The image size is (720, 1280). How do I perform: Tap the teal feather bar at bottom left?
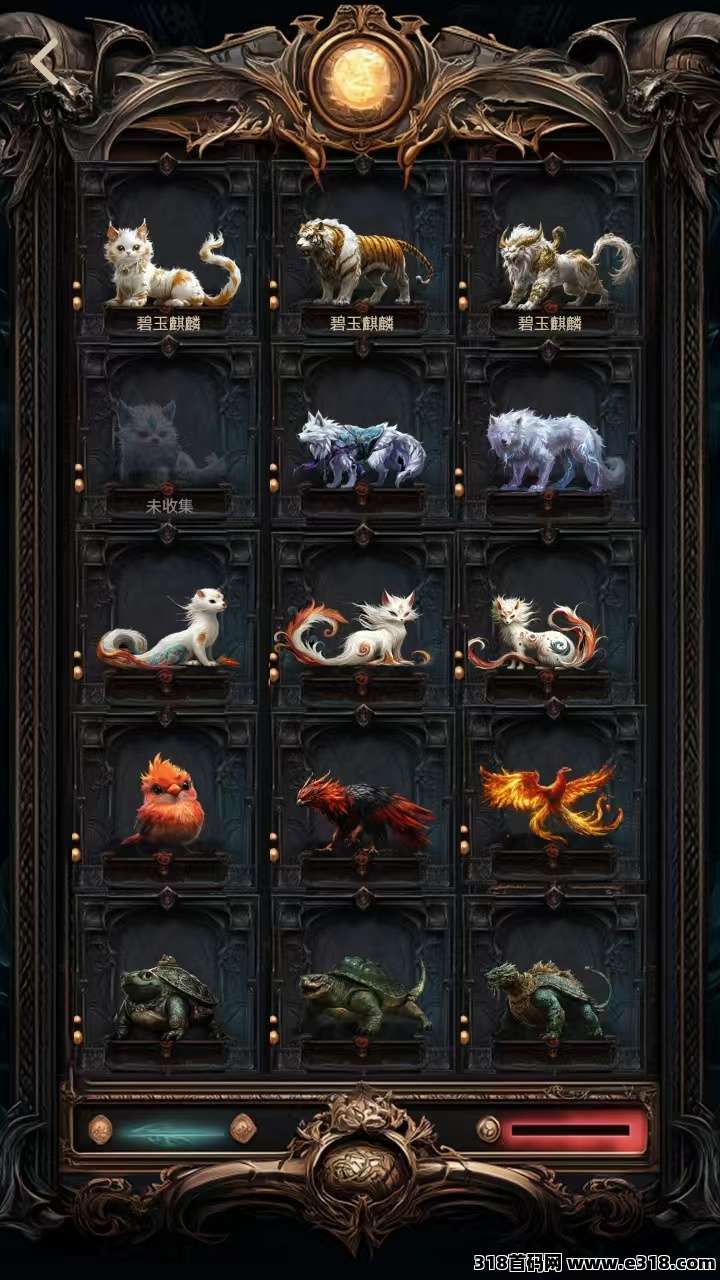tap(172, 1130)
